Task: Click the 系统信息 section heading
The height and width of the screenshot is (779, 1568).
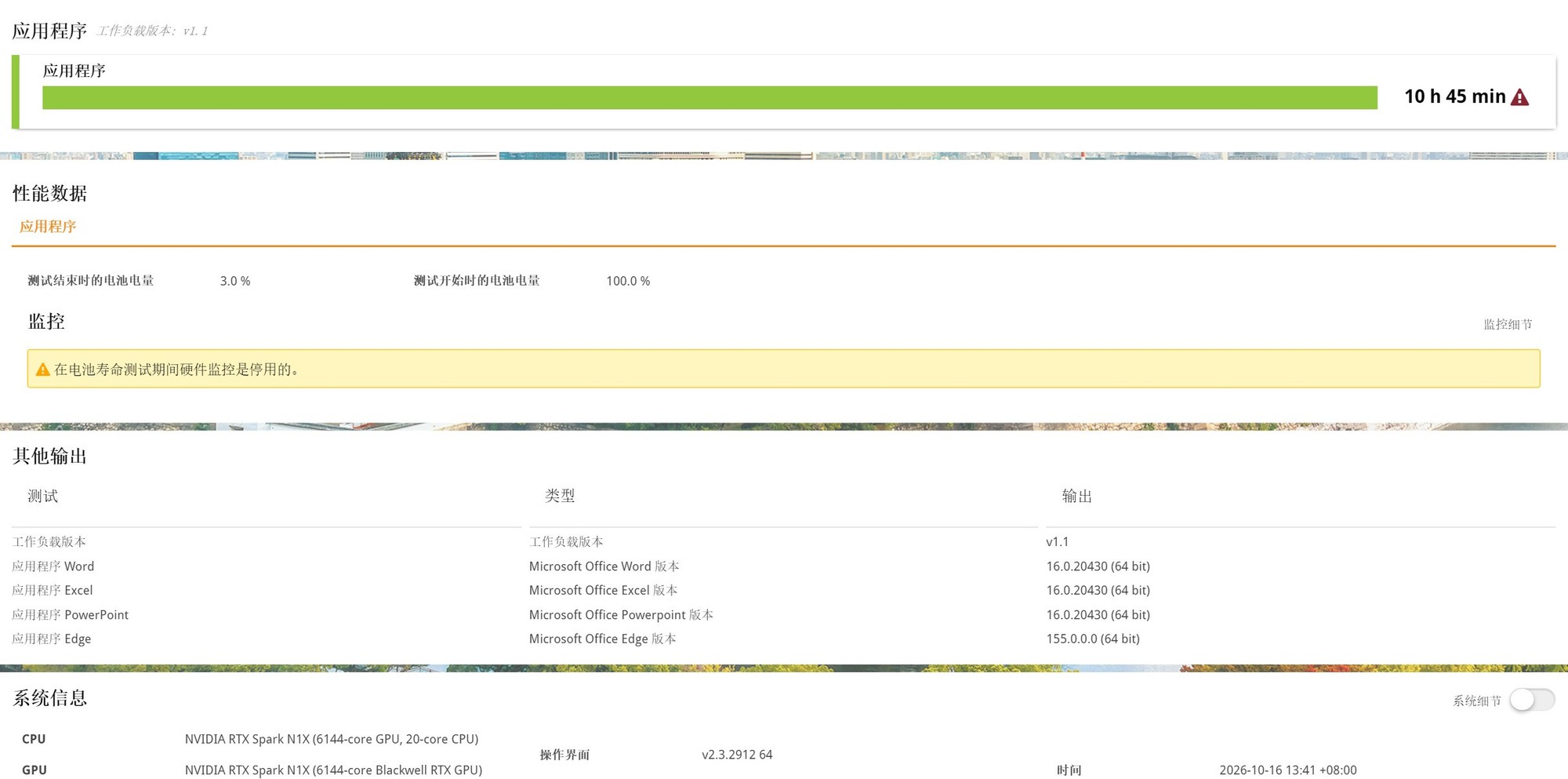Action: pos(50,698)
